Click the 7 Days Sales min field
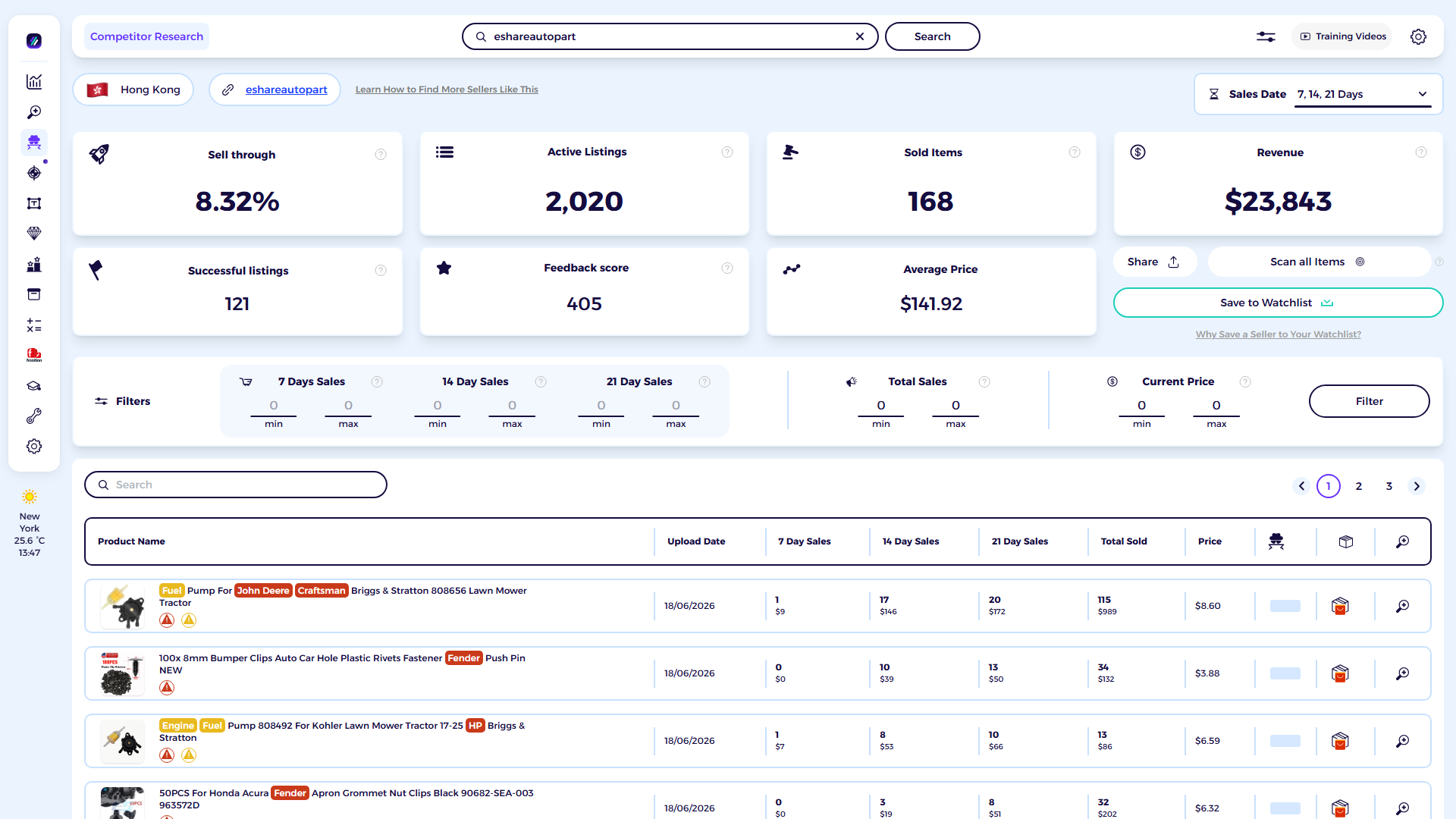 pyautogui.click(x=274, y=406)
